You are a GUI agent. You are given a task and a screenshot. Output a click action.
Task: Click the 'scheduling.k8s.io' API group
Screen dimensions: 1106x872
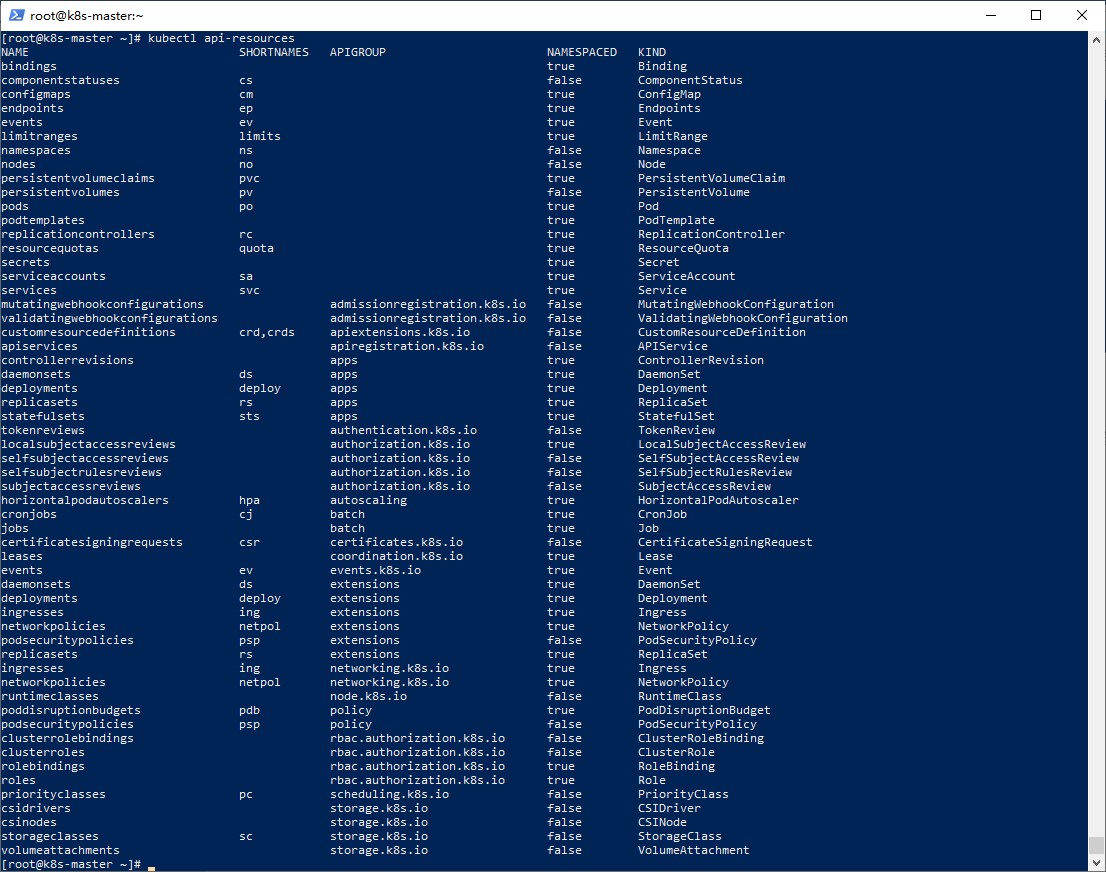389,794
